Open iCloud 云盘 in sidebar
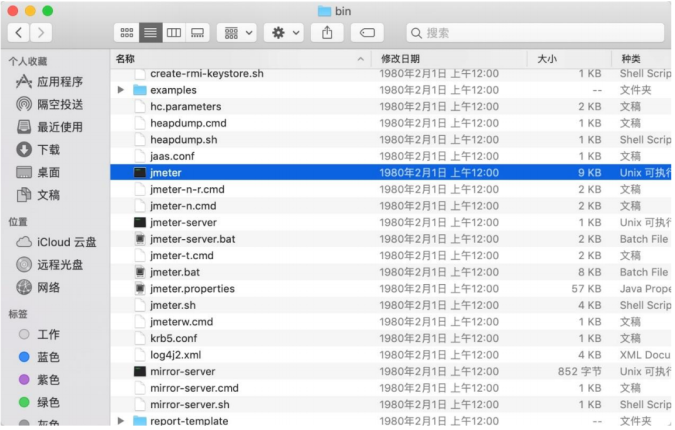The image size is (675, 430). coord(56,242)
